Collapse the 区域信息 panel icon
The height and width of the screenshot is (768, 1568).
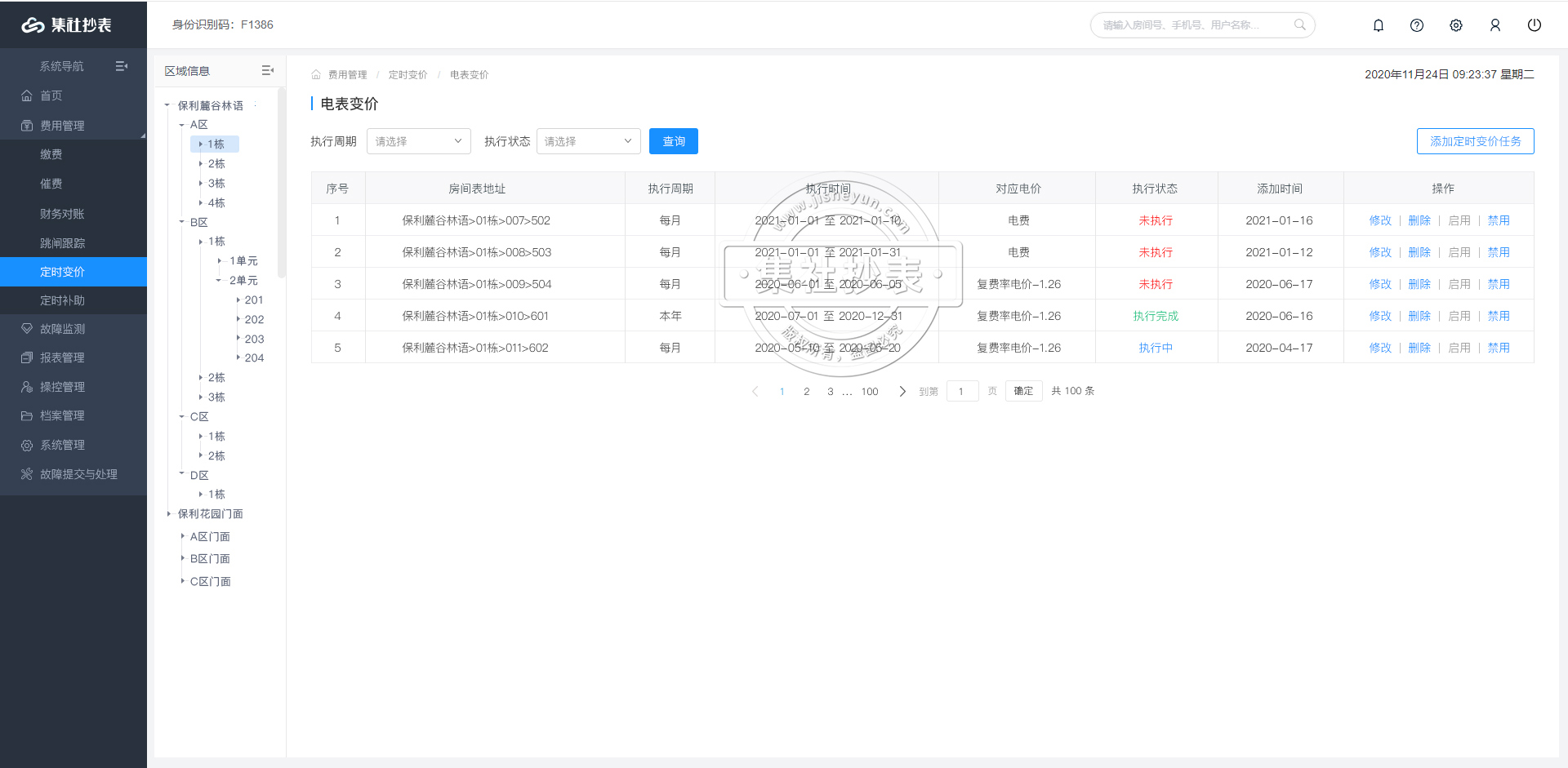[x=267, y=71]
